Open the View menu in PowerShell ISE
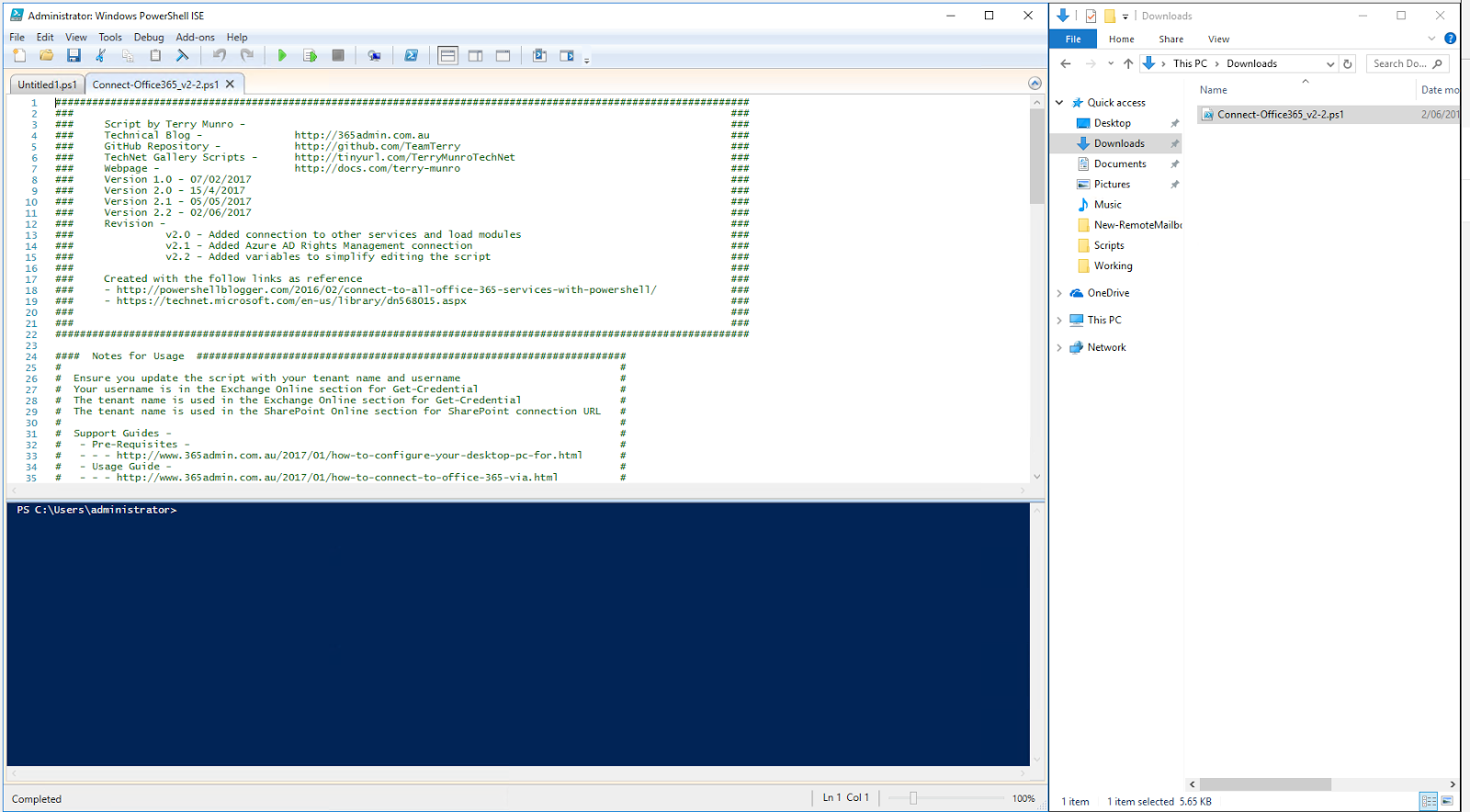Screen dimensions: 1470x812 pos(76,38)
